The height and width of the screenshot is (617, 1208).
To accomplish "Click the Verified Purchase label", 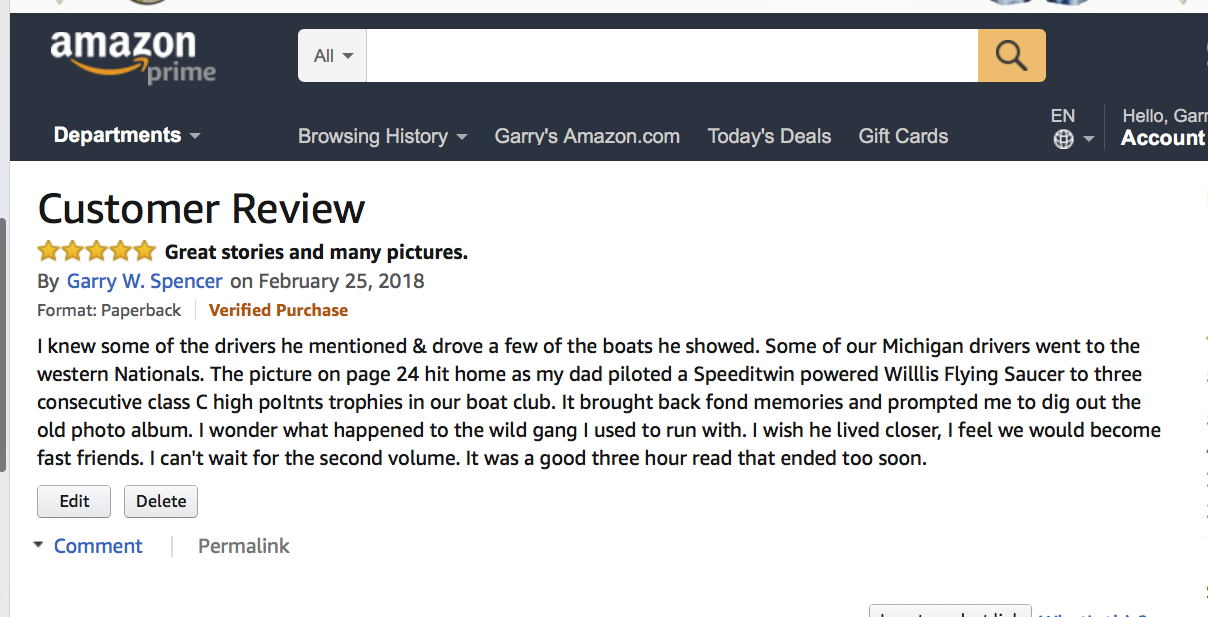I will click(278, 310).
